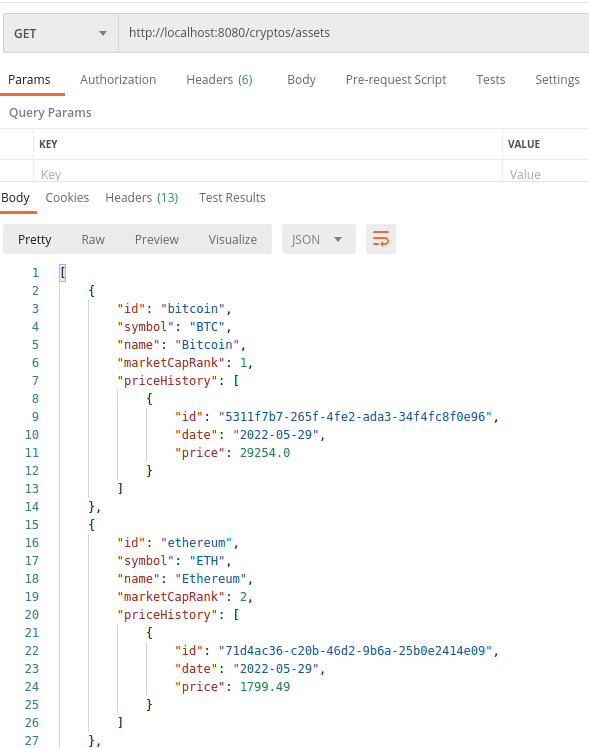Toggle the line wrap icon
Viewport: 589px width, 748px height.
pyautogui.click(x=381, y=239)
